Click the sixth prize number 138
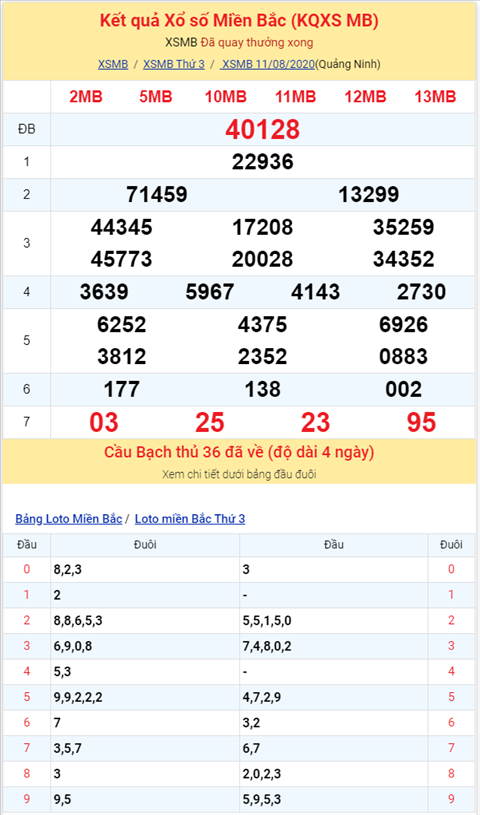The width and height of the screenshot is (480, 815). [263, 389]
